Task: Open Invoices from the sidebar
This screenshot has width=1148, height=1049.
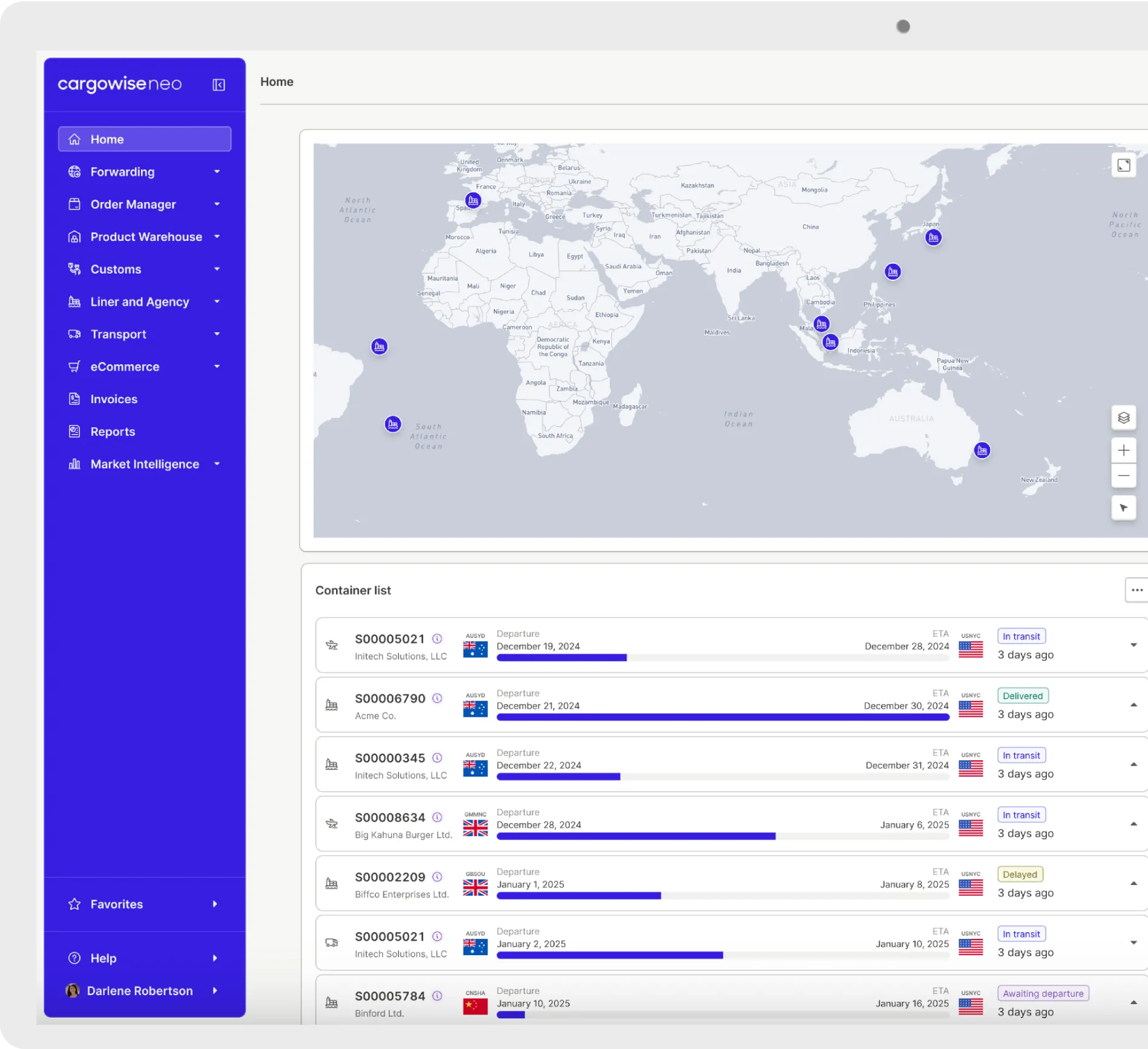Action: point(114,400)
